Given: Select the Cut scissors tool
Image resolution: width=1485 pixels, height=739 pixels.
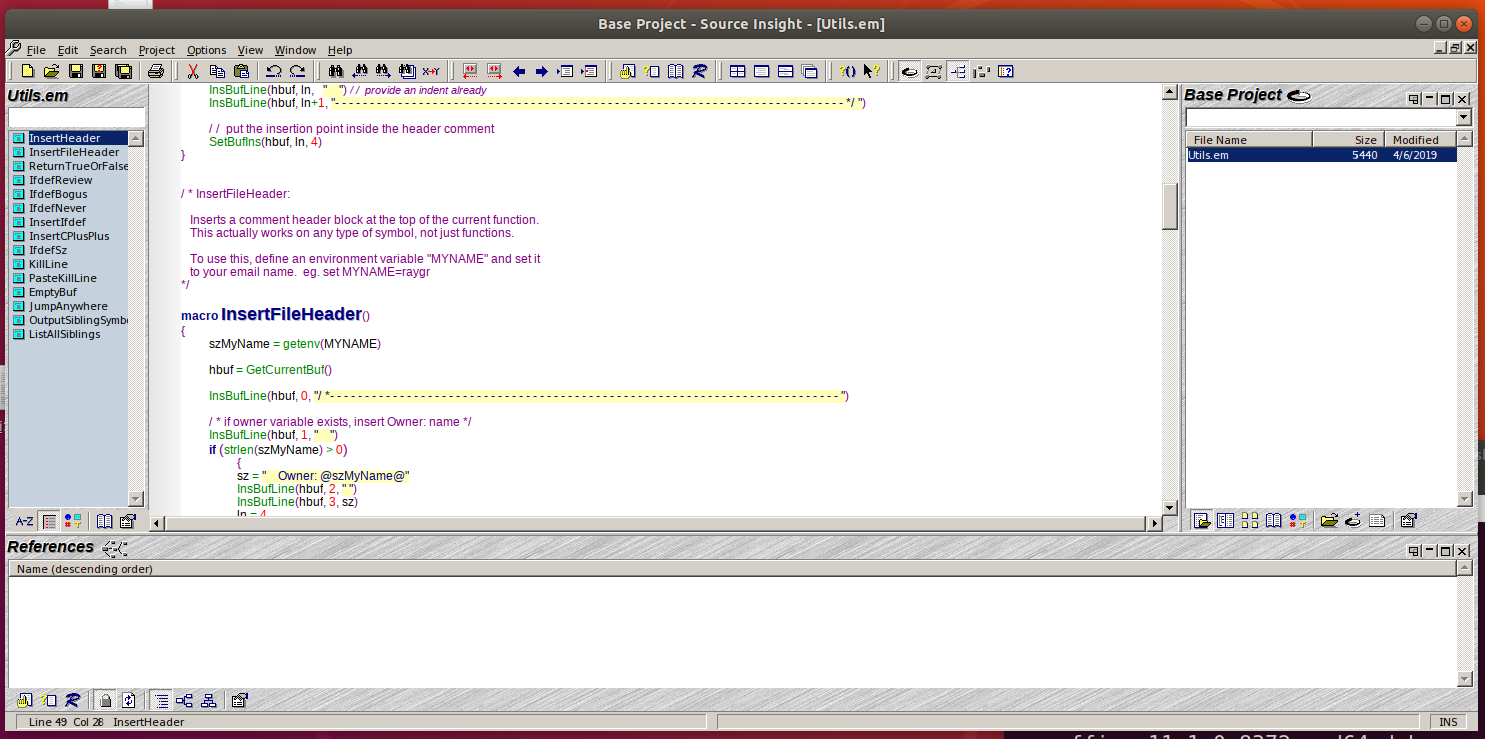Looking at the screenshot, I should coord(193,71).
